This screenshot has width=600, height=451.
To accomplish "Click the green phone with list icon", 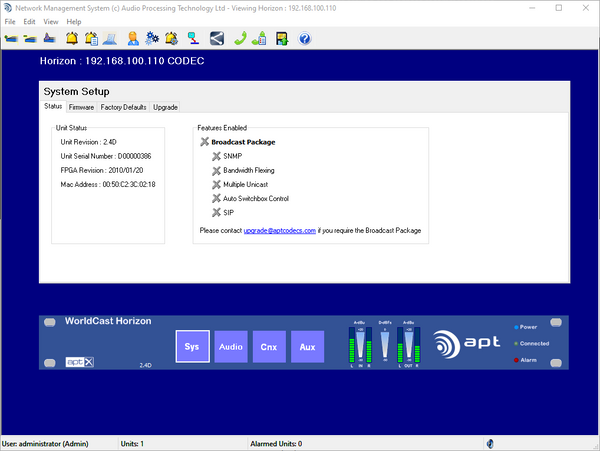I will (x=259, y=38).
